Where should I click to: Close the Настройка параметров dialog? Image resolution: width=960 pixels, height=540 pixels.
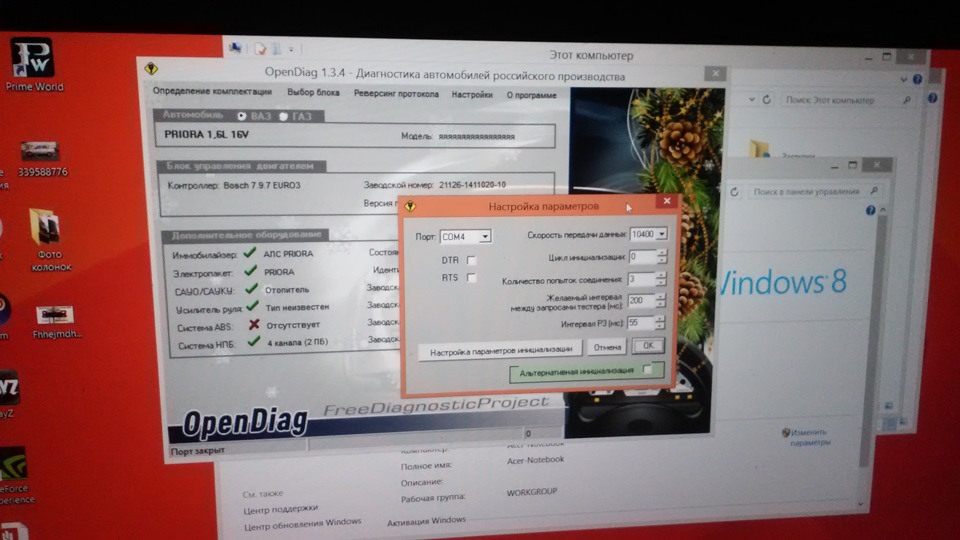(667, 200)
